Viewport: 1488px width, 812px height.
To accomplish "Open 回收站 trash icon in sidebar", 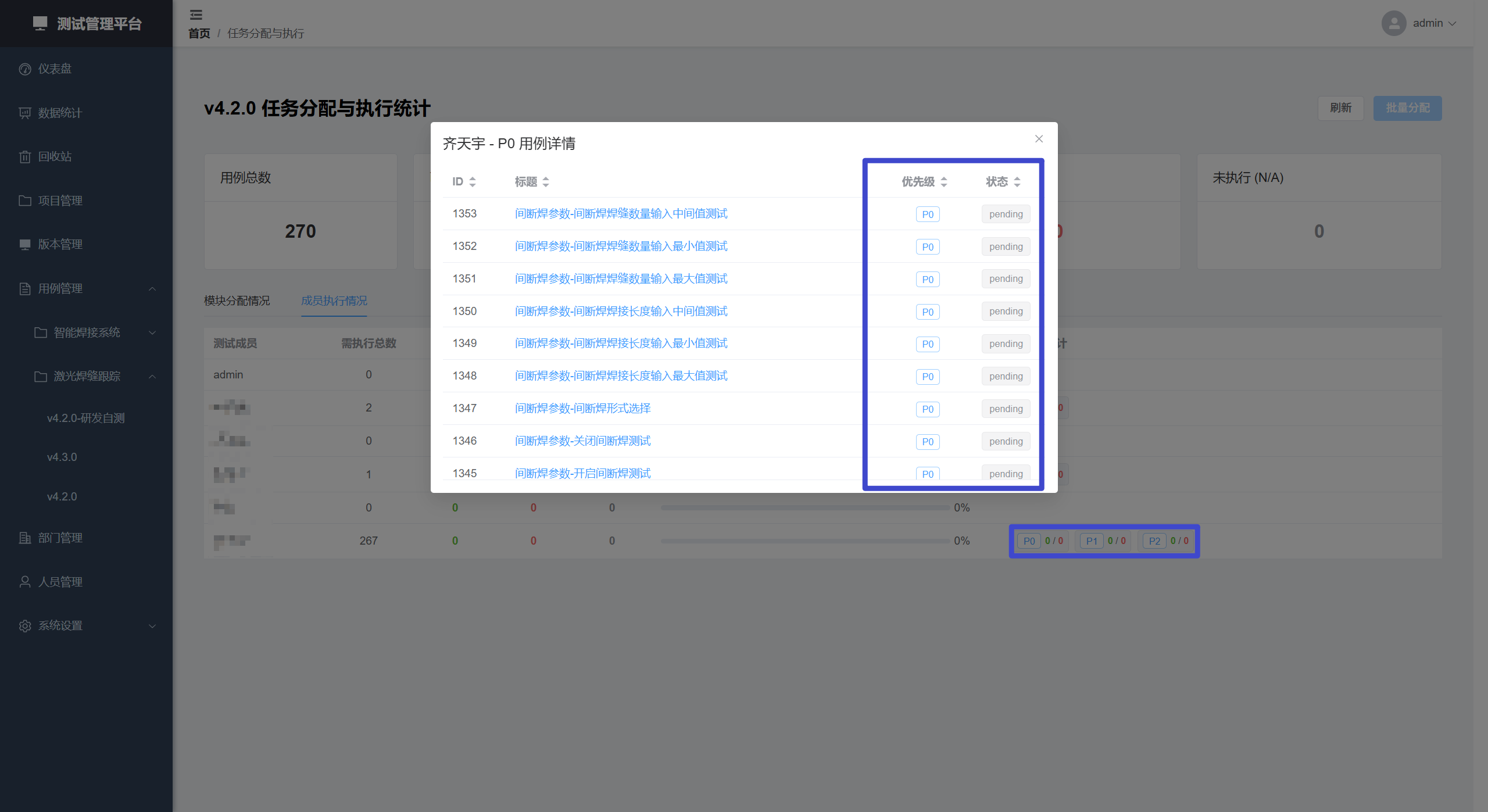I will point(25,157).
